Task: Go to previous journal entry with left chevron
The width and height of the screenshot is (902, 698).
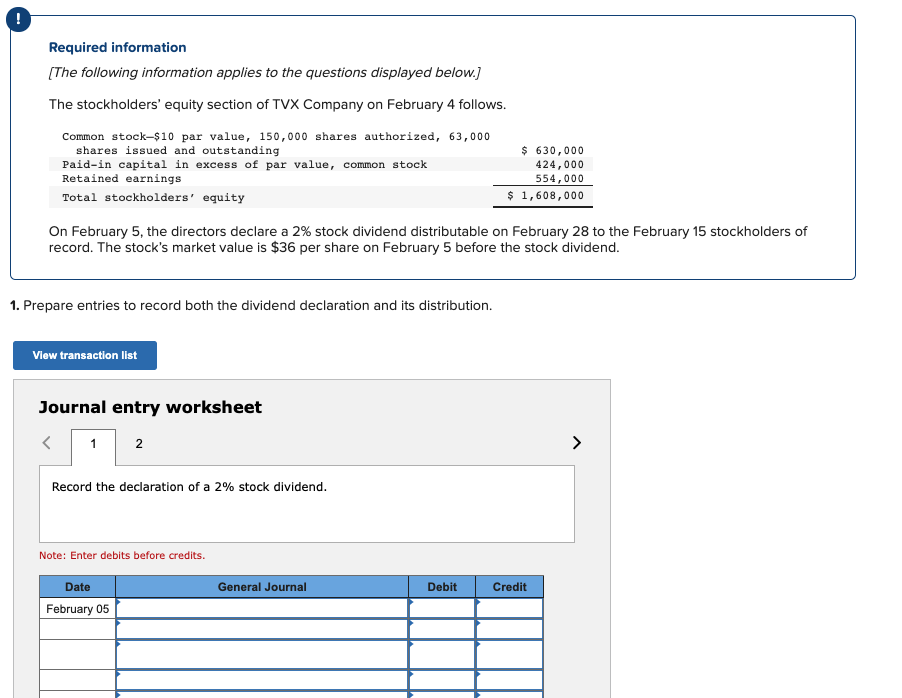Action: pyautogui.click(x=47, y=443)
